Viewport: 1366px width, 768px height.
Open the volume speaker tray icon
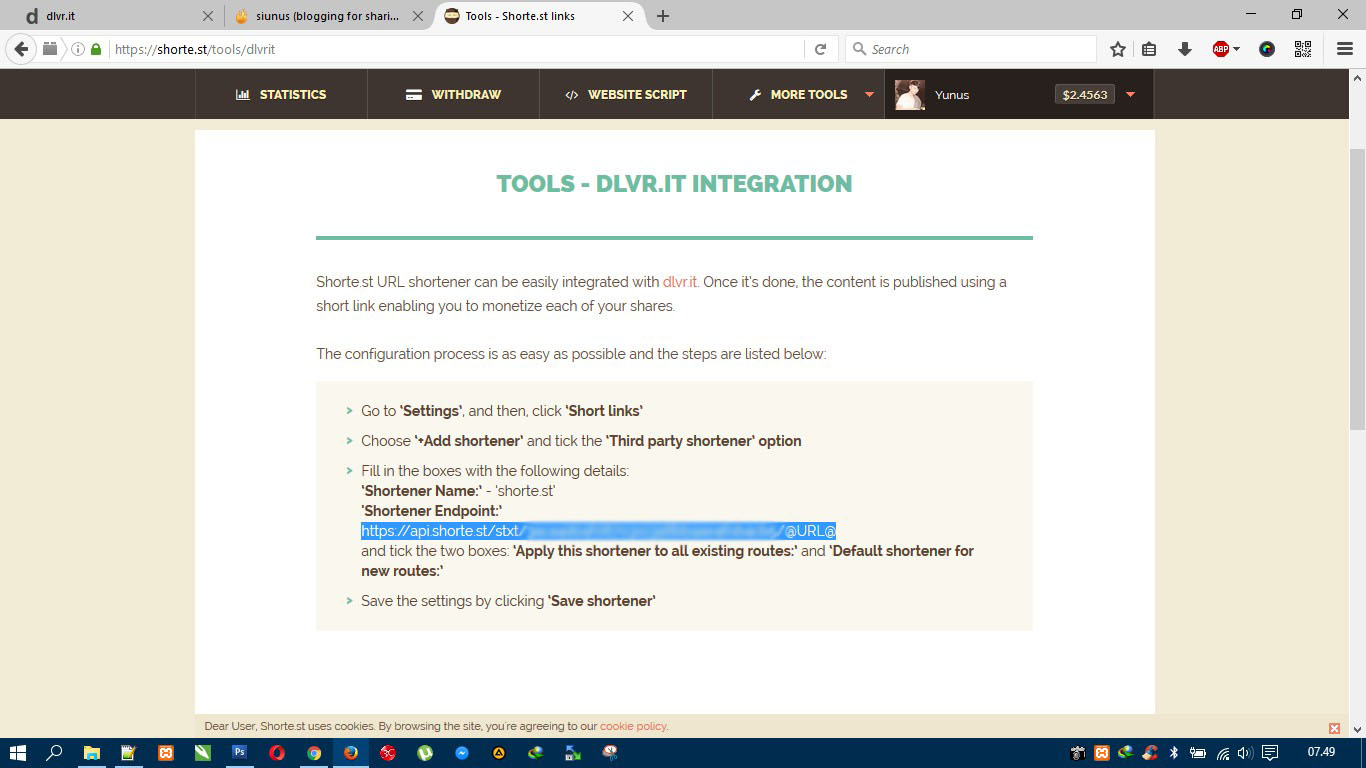click(x=1245, y=753)
